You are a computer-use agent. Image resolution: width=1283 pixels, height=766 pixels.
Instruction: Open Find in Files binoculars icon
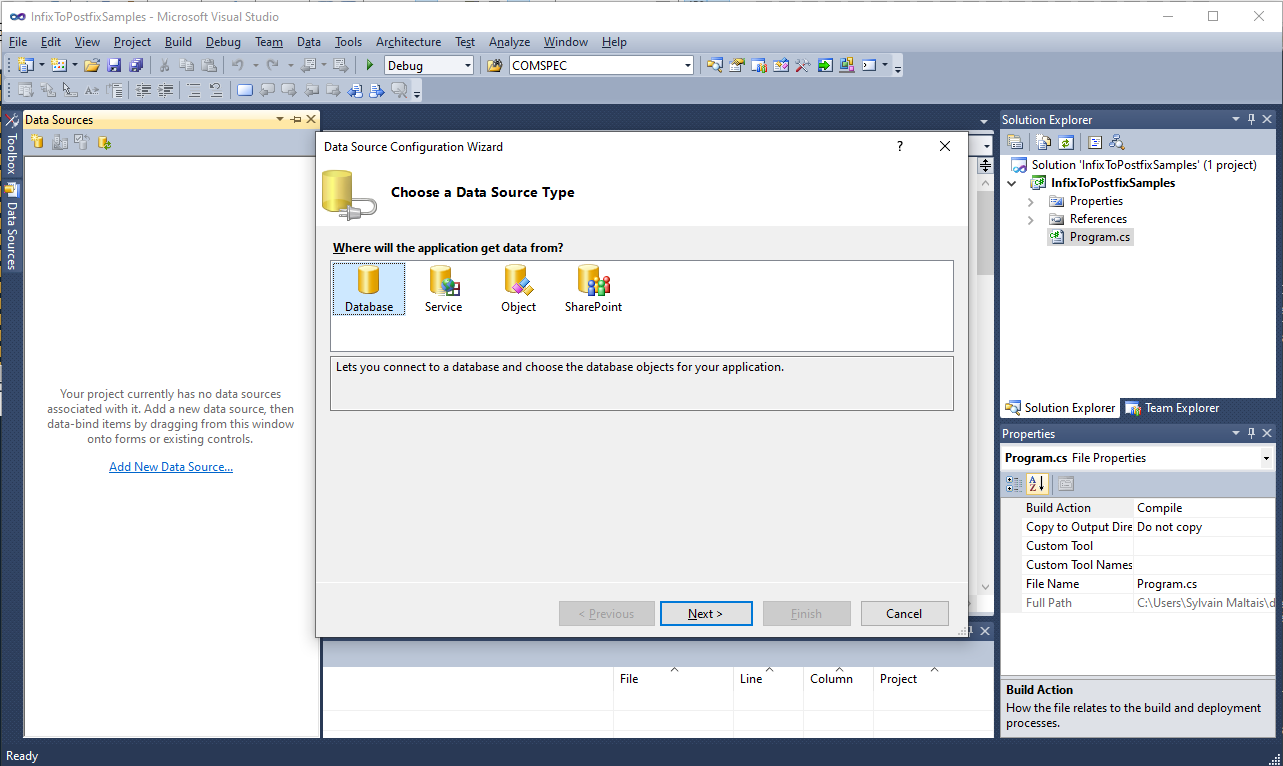(494, 66)
